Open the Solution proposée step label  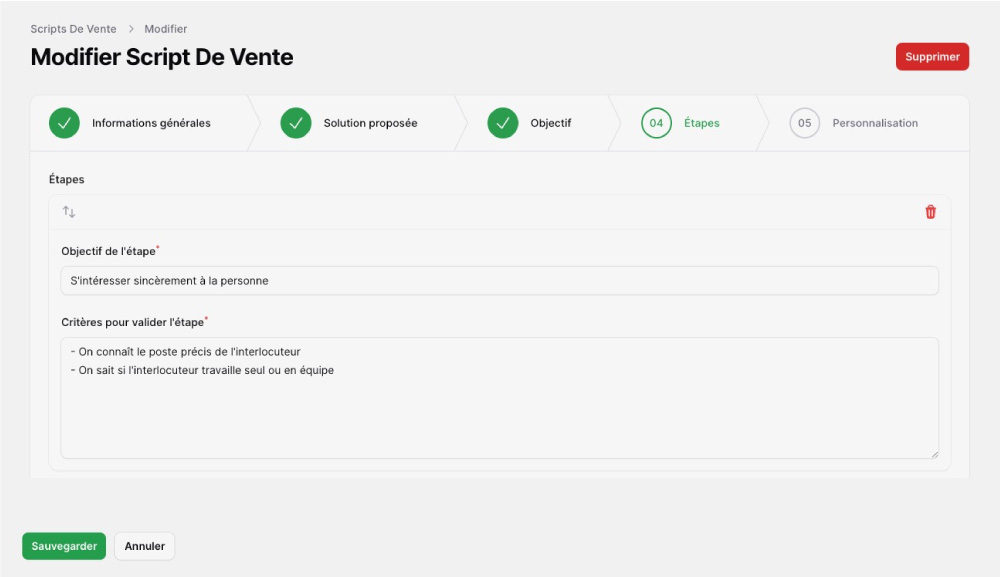[x=370, y=123]
